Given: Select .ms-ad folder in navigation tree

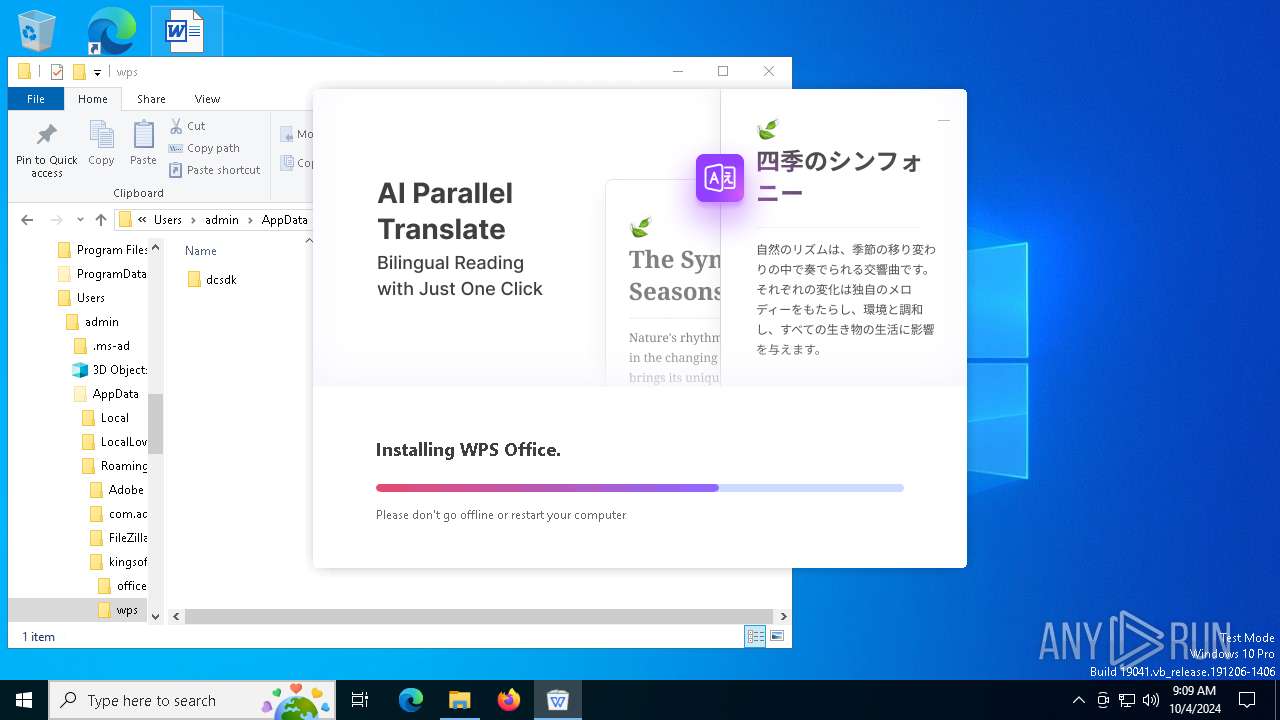Looking at the screenshot, I should pos(102,346).
